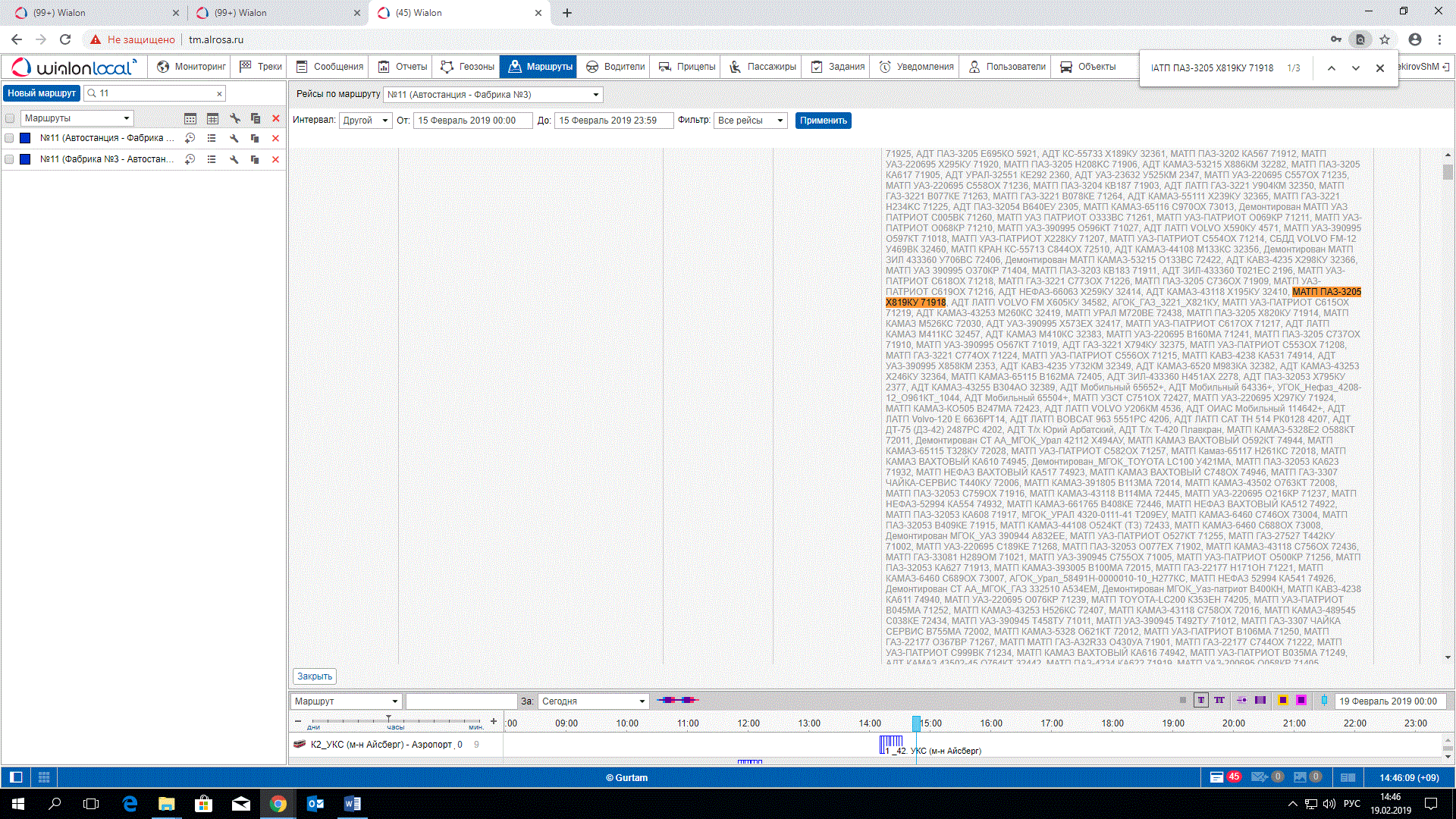Check the box for route Автостанция - Фабрика
This screenshot has width=1456, height=819.
[x=10, y=138]
